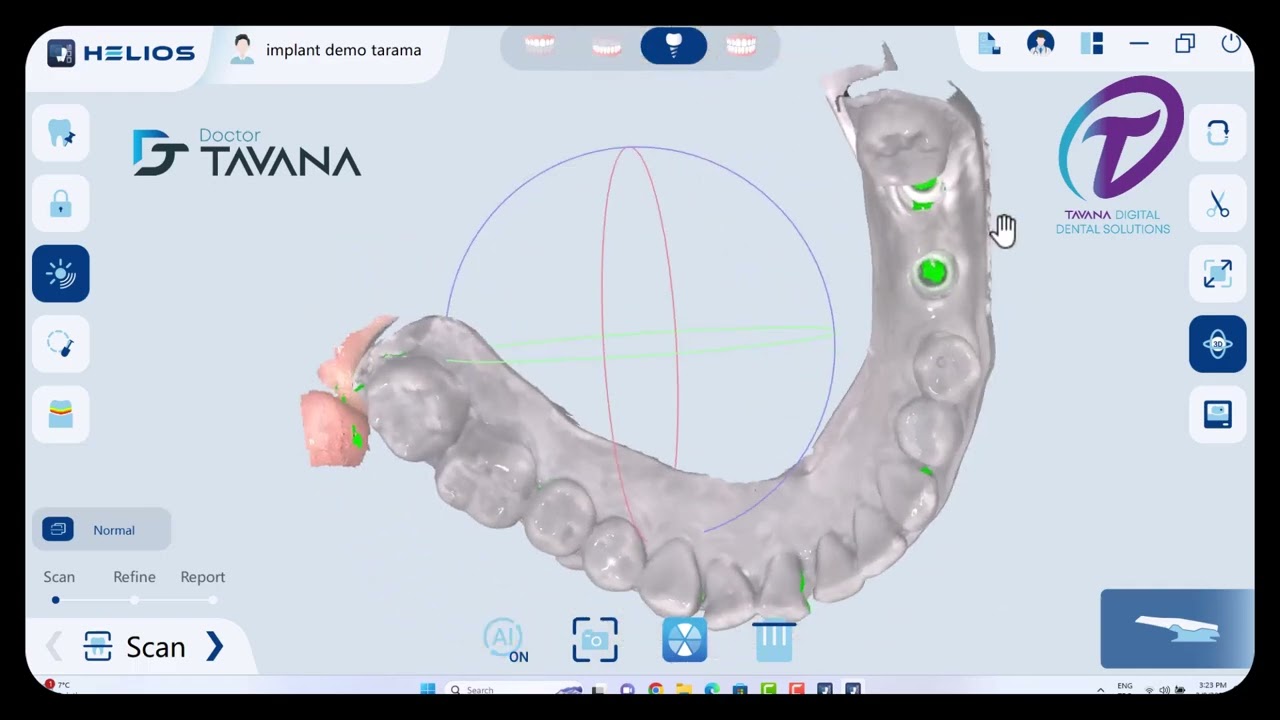Select the dashed circle cut-out tool
Screen dimensions: 1280x720
tap(61, 344)
